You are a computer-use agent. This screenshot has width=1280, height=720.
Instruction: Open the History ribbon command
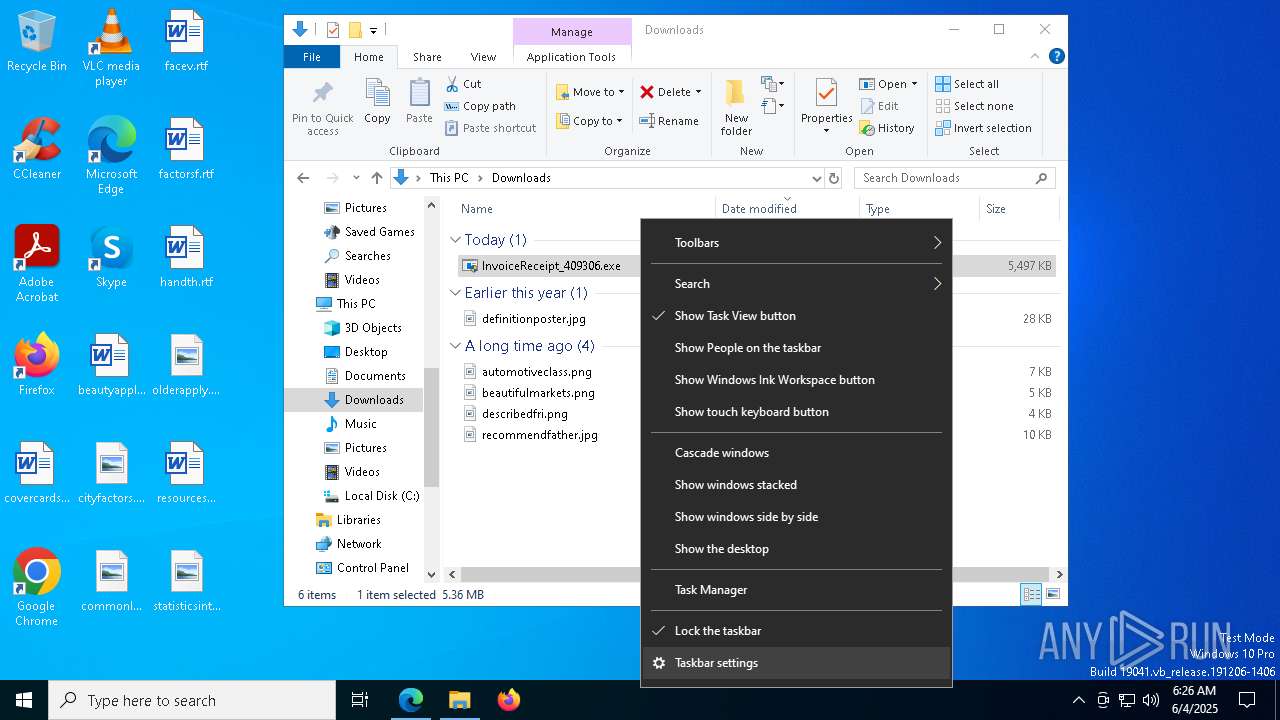[886, 128]
